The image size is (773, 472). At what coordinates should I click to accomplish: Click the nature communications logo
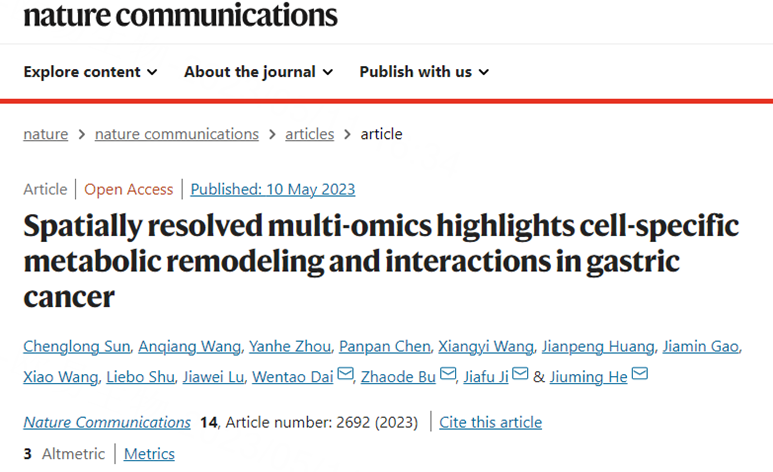coord(180,15)
